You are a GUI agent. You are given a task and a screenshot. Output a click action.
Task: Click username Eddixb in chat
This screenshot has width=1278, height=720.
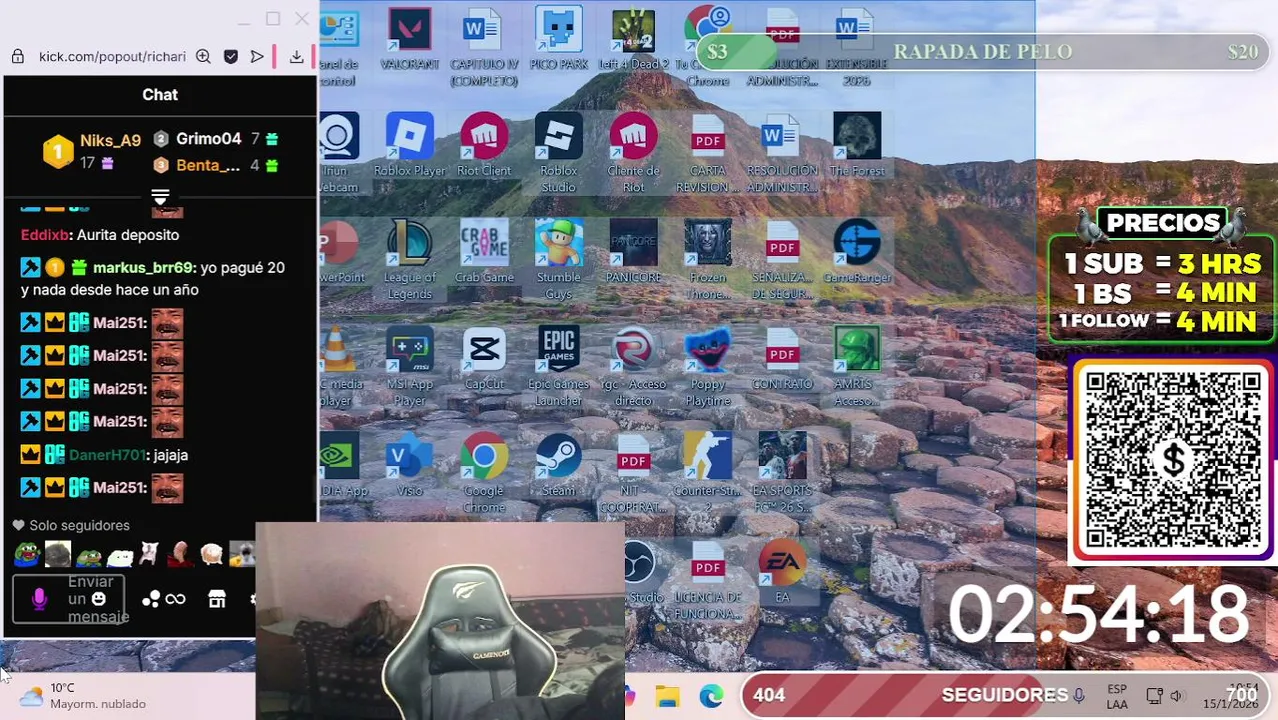coord(45,235)
